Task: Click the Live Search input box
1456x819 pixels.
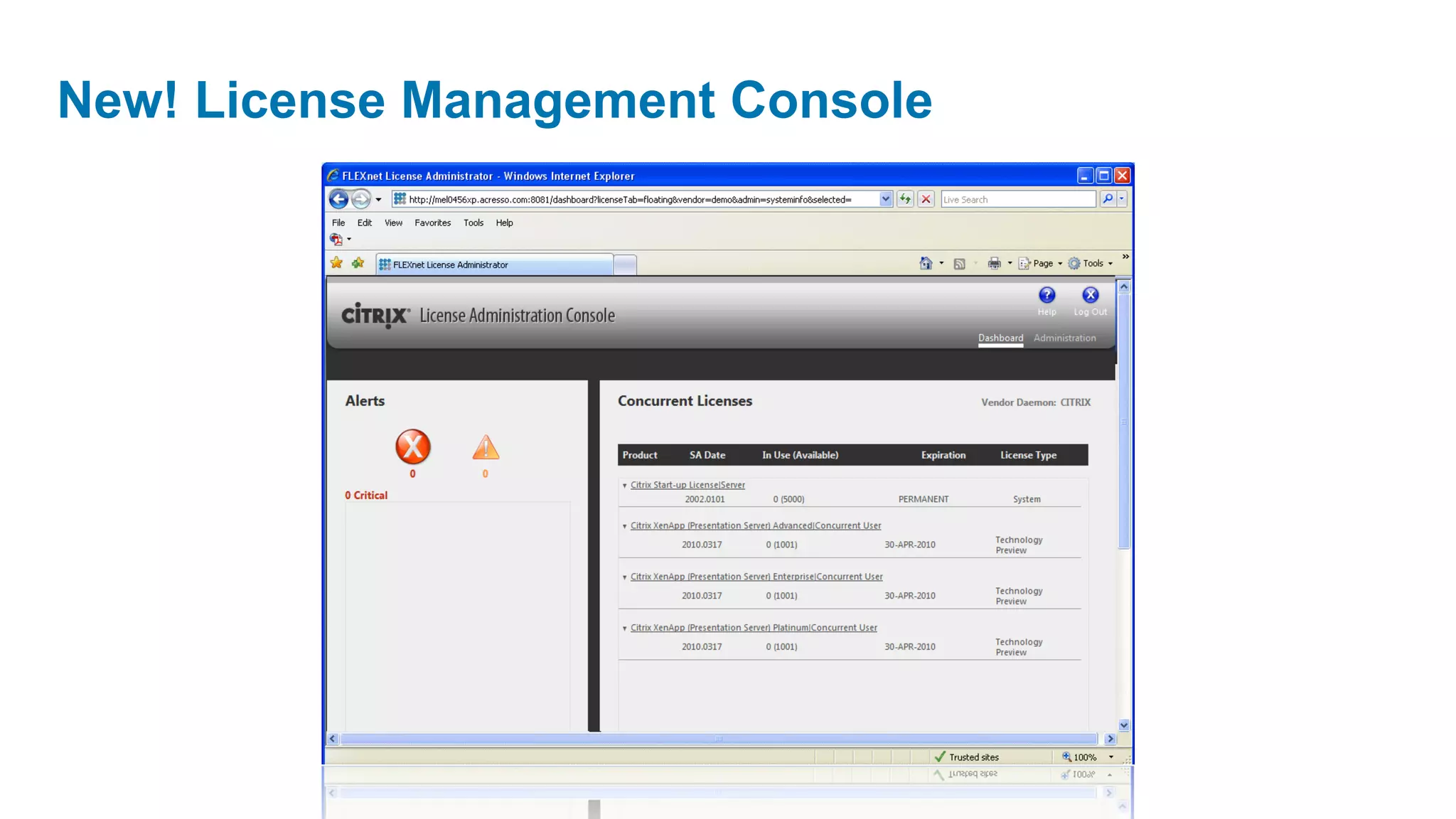Action: click(1018, 200)
